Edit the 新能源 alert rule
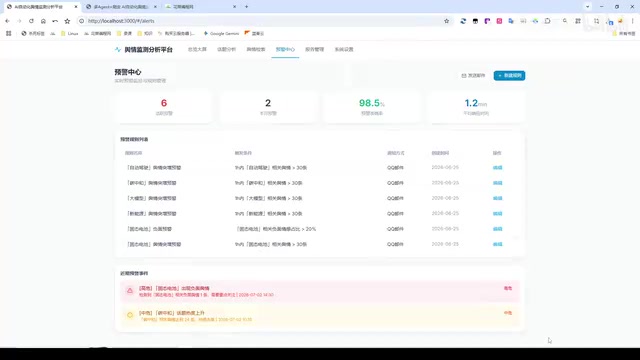 [x=498, y=213]
